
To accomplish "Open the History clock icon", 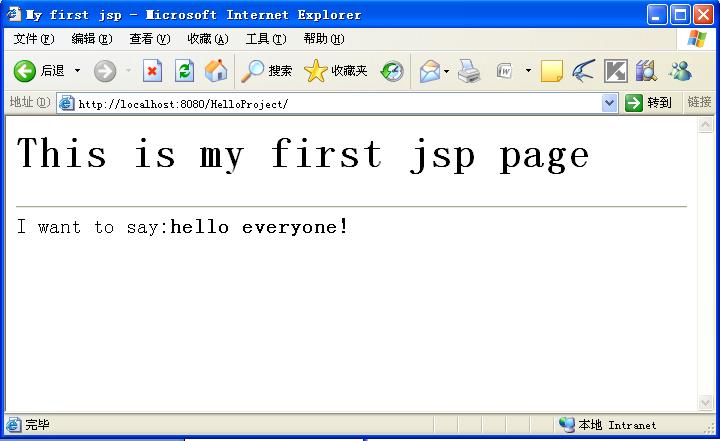I will point(392,71).
